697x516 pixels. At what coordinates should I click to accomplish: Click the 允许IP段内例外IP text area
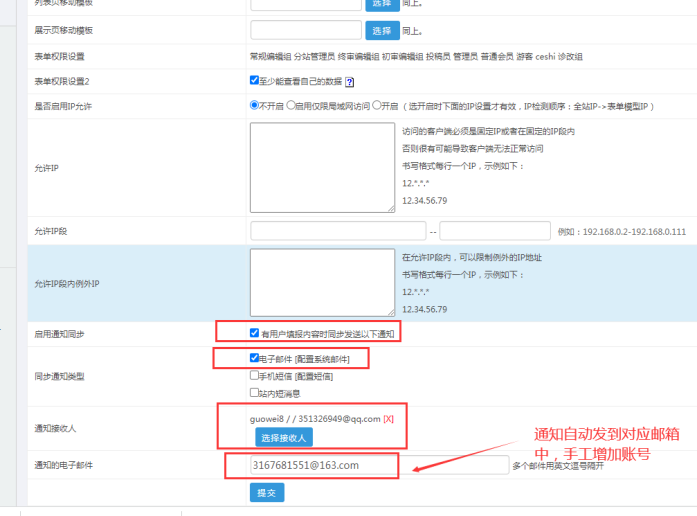(x=322, y=282)
